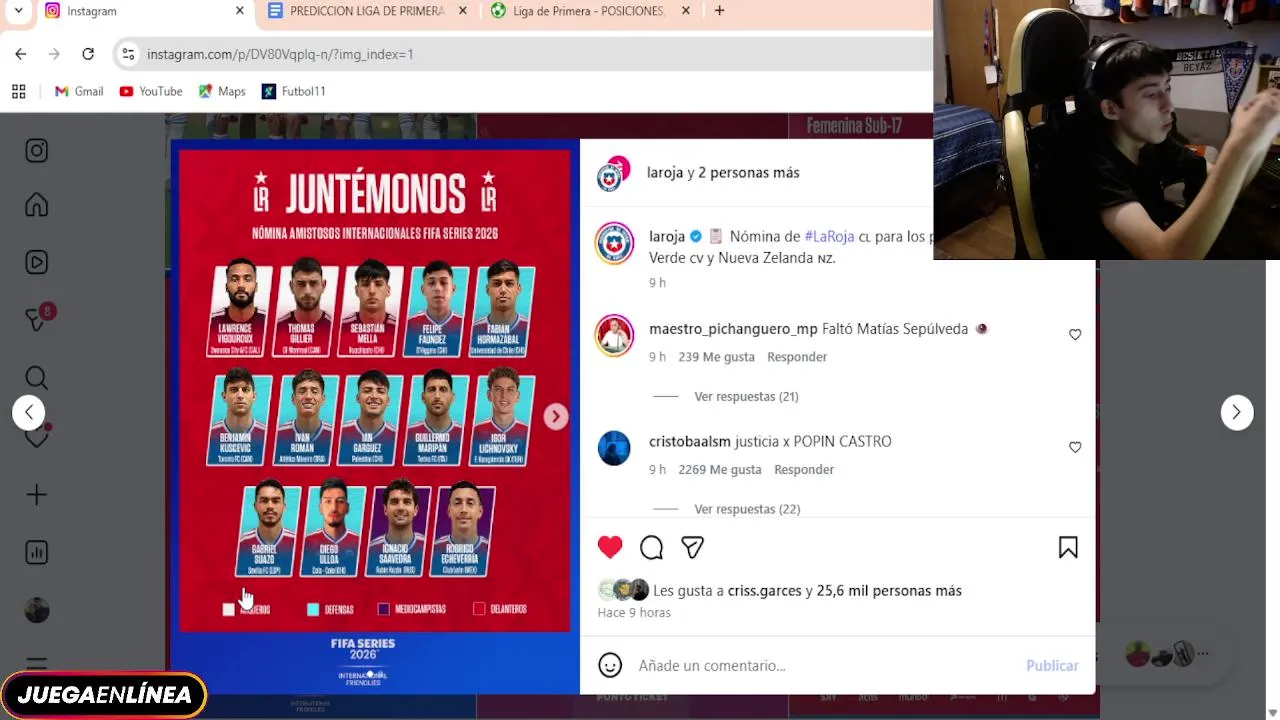Open maestro_pichanguero_mp's profile name

click(x=733, y=329)
